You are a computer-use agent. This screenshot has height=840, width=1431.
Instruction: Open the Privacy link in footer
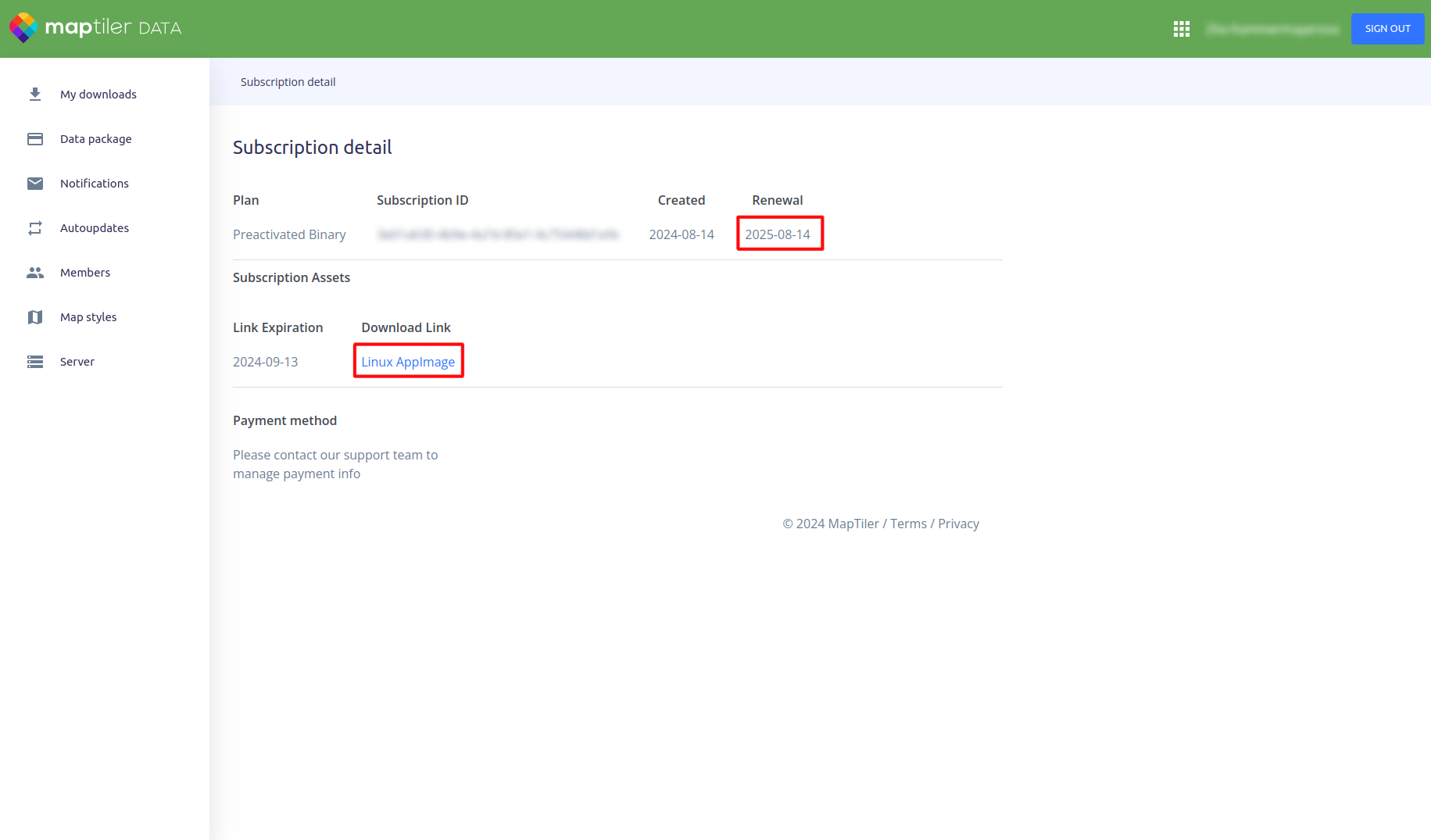coord(958,524)
